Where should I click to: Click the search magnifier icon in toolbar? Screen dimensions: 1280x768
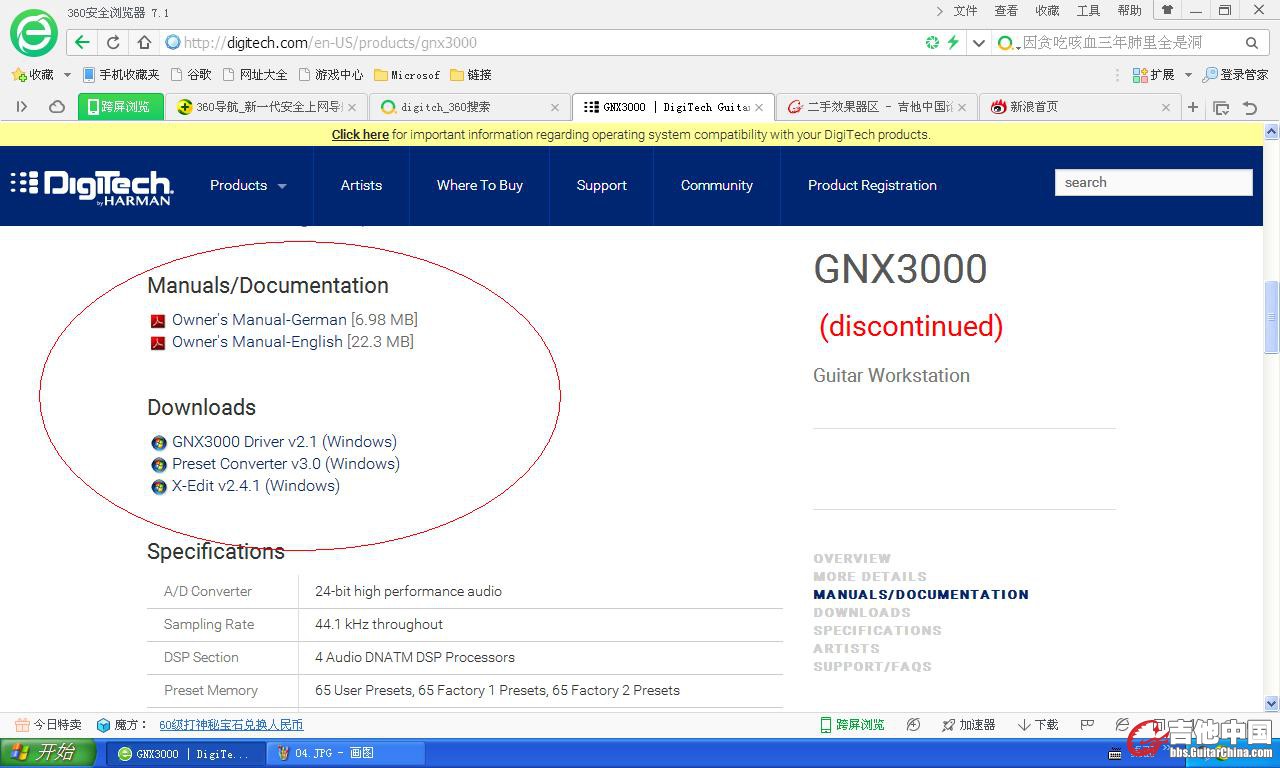click(1251, 43)
